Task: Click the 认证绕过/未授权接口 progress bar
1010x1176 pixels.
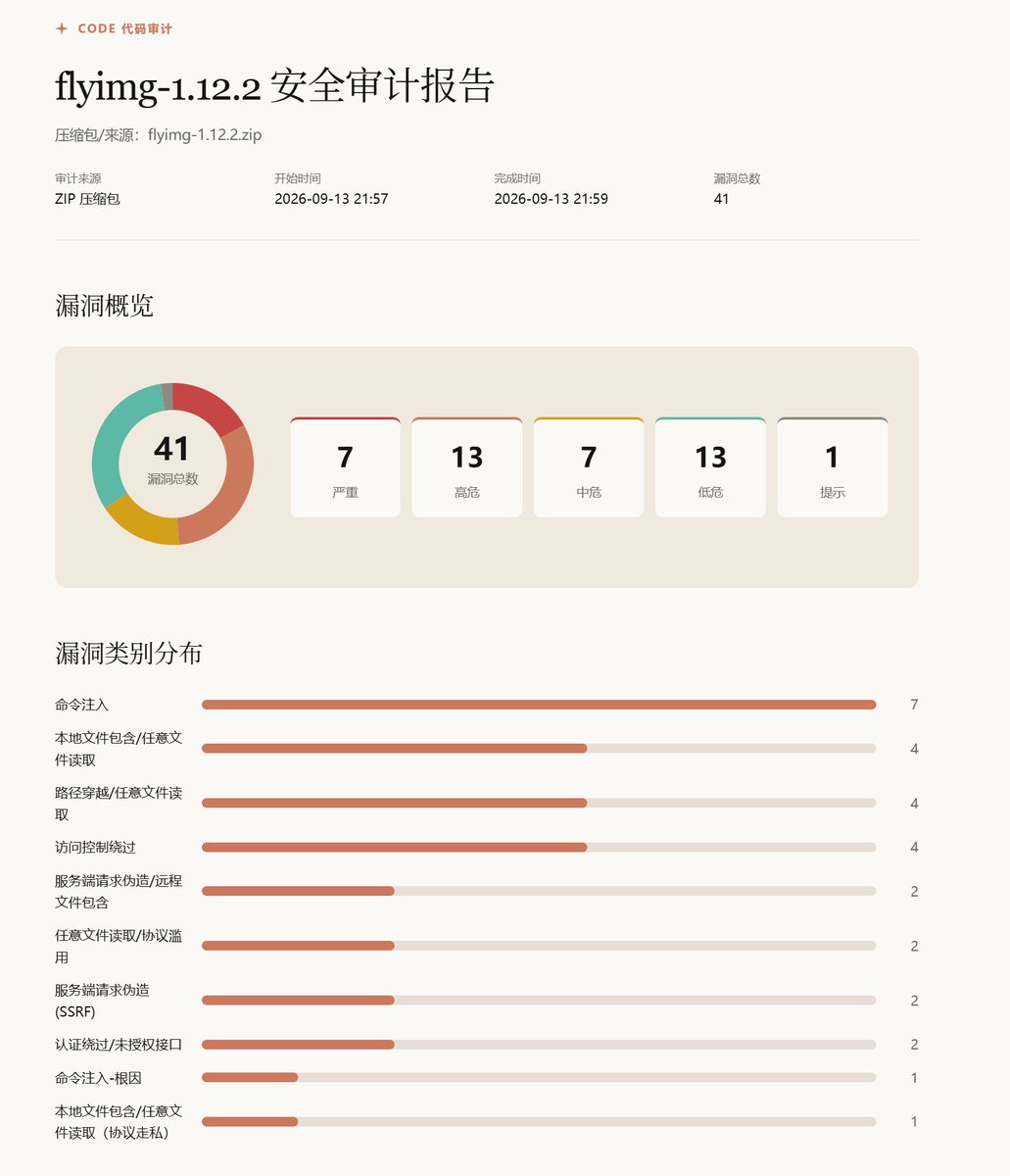Action: [539, 1045]
